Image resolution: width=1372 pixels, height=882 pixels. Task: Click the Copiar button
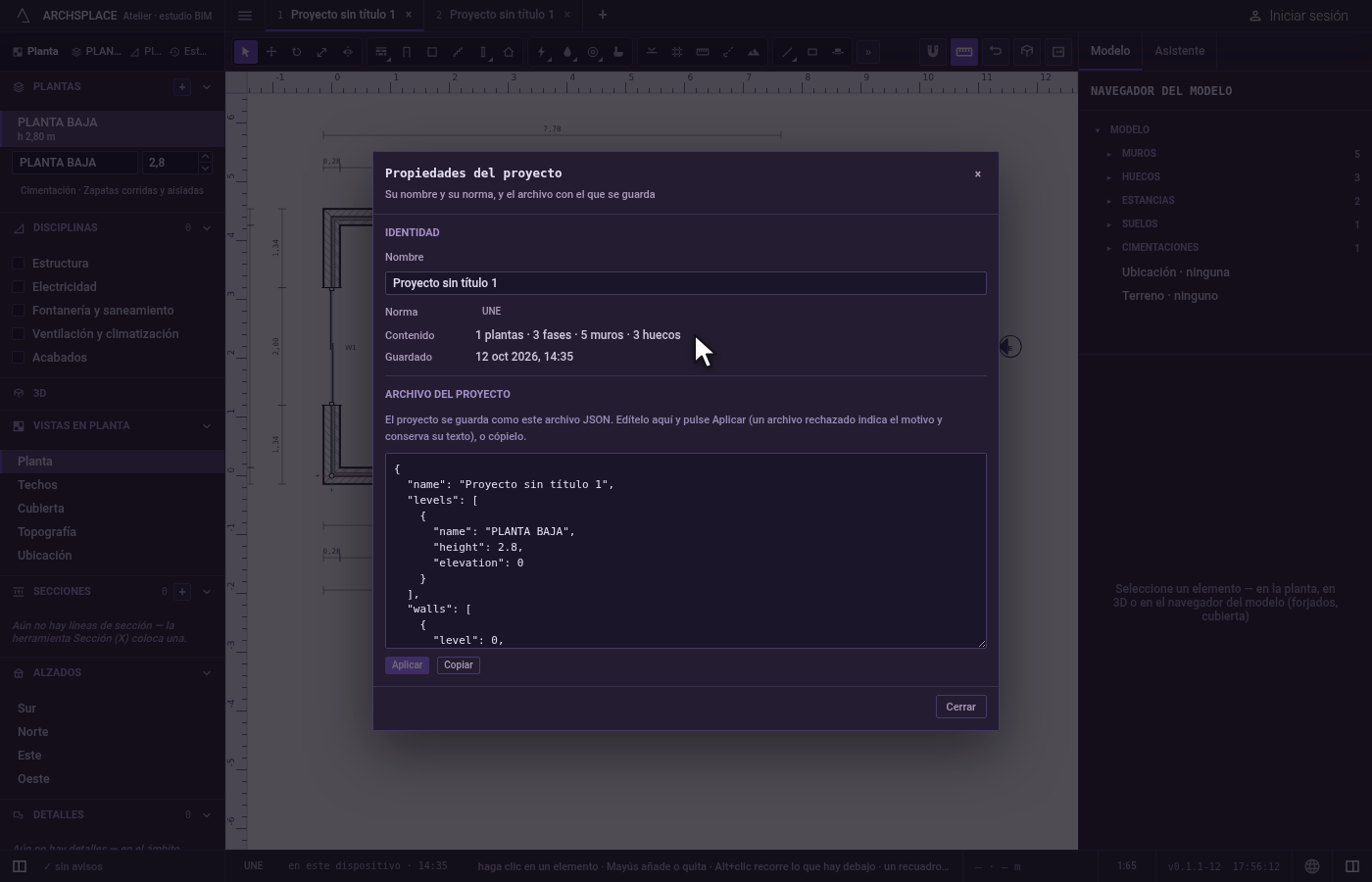coord(459,665)
